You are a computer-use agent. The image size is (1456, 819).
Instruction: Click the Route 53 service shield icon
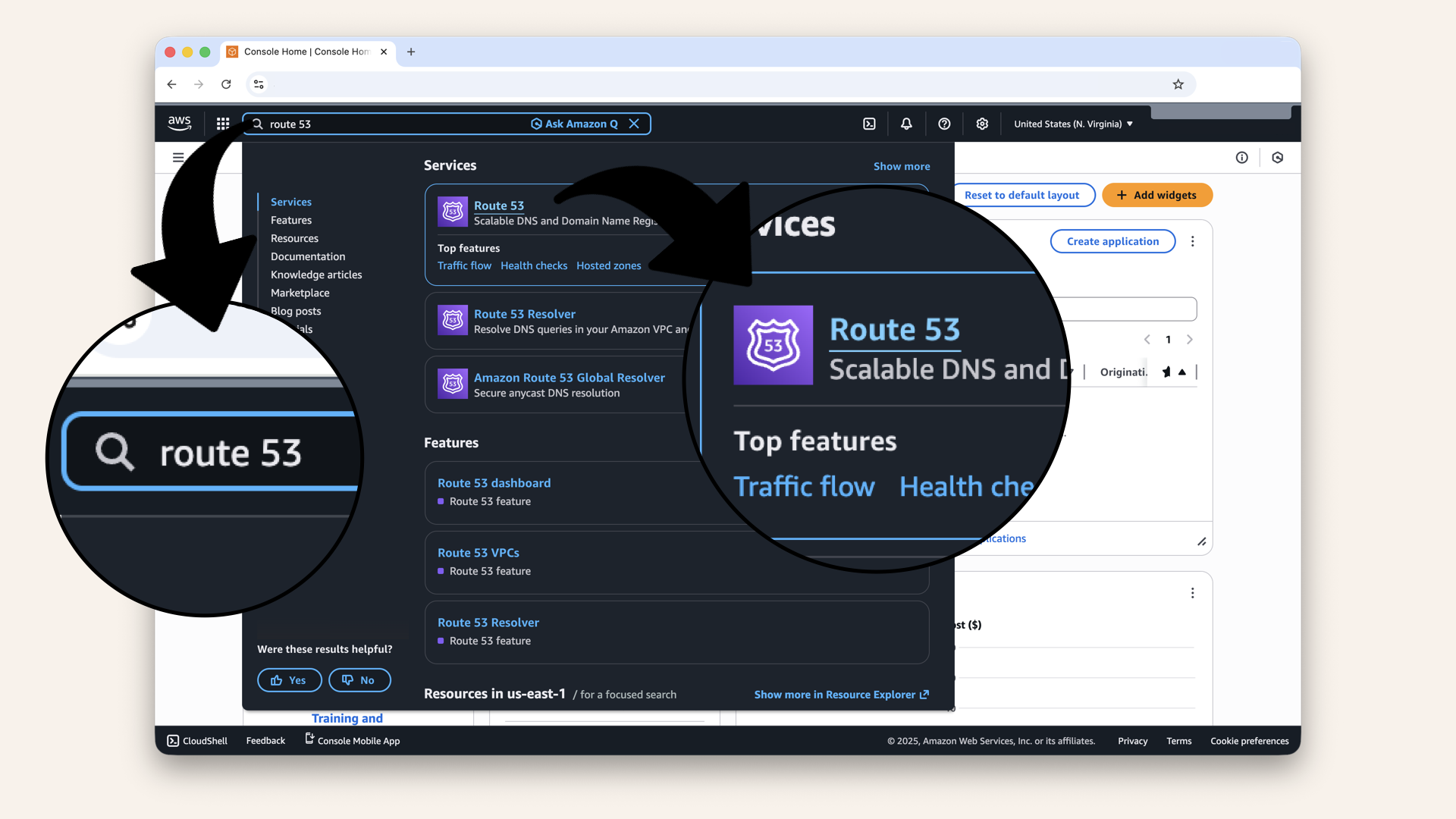(453, 212)
